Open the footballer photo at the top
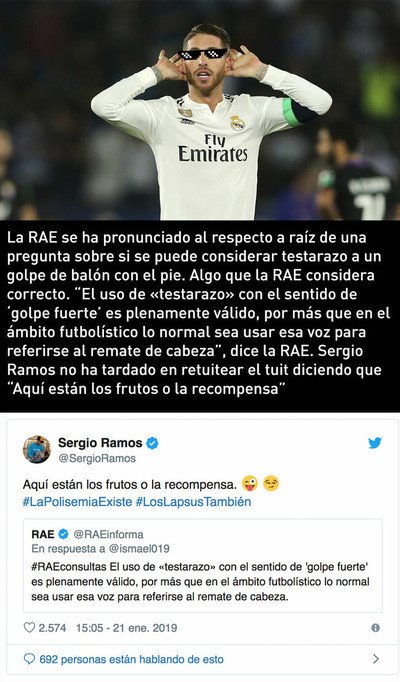Image resolution: width=400 pixels, height=682 pixels. click(200, 110)
